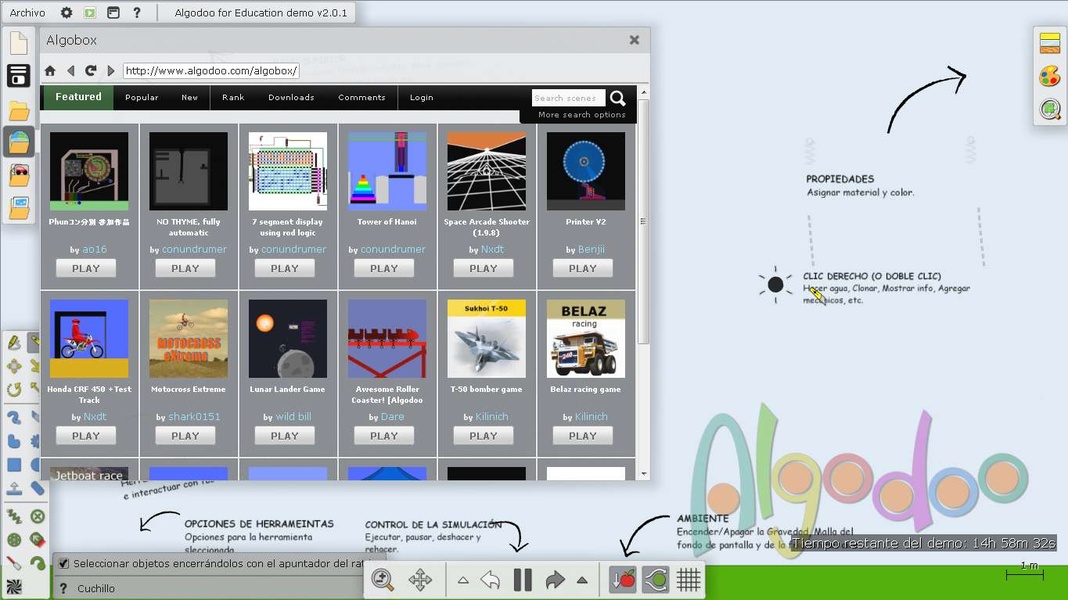Select the Gear tool

[38, 440]
